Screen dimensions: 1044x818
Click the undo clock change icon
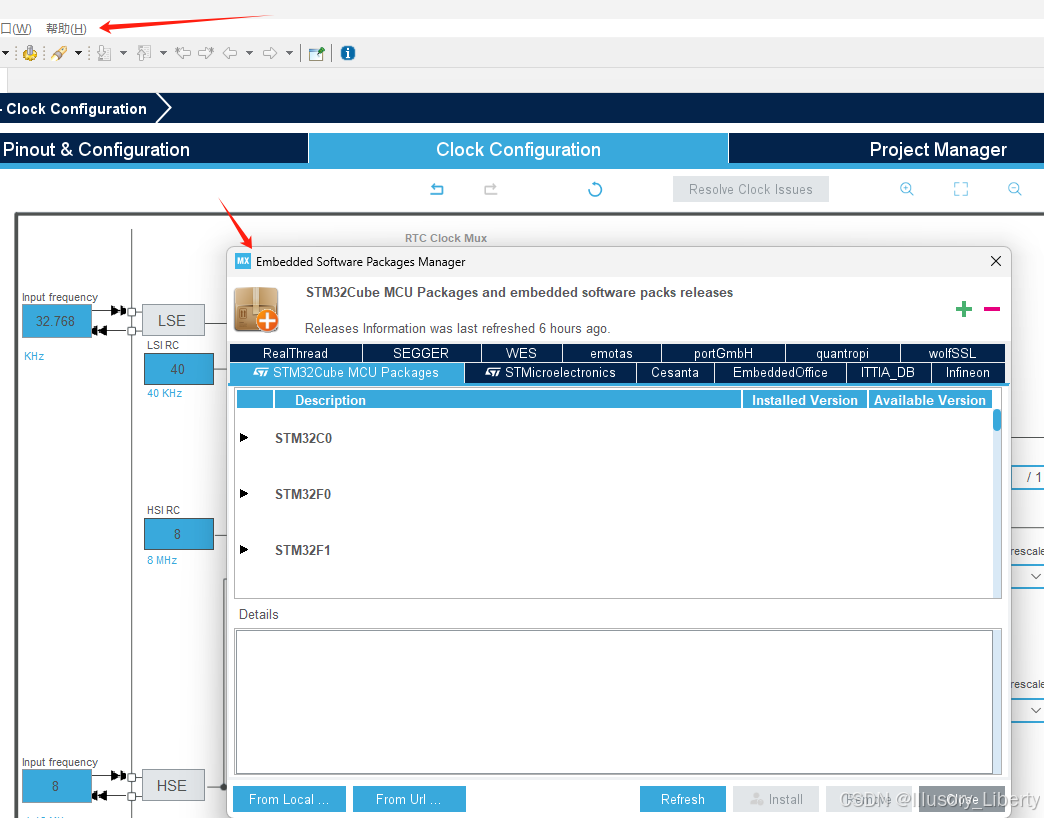[437, 190]
